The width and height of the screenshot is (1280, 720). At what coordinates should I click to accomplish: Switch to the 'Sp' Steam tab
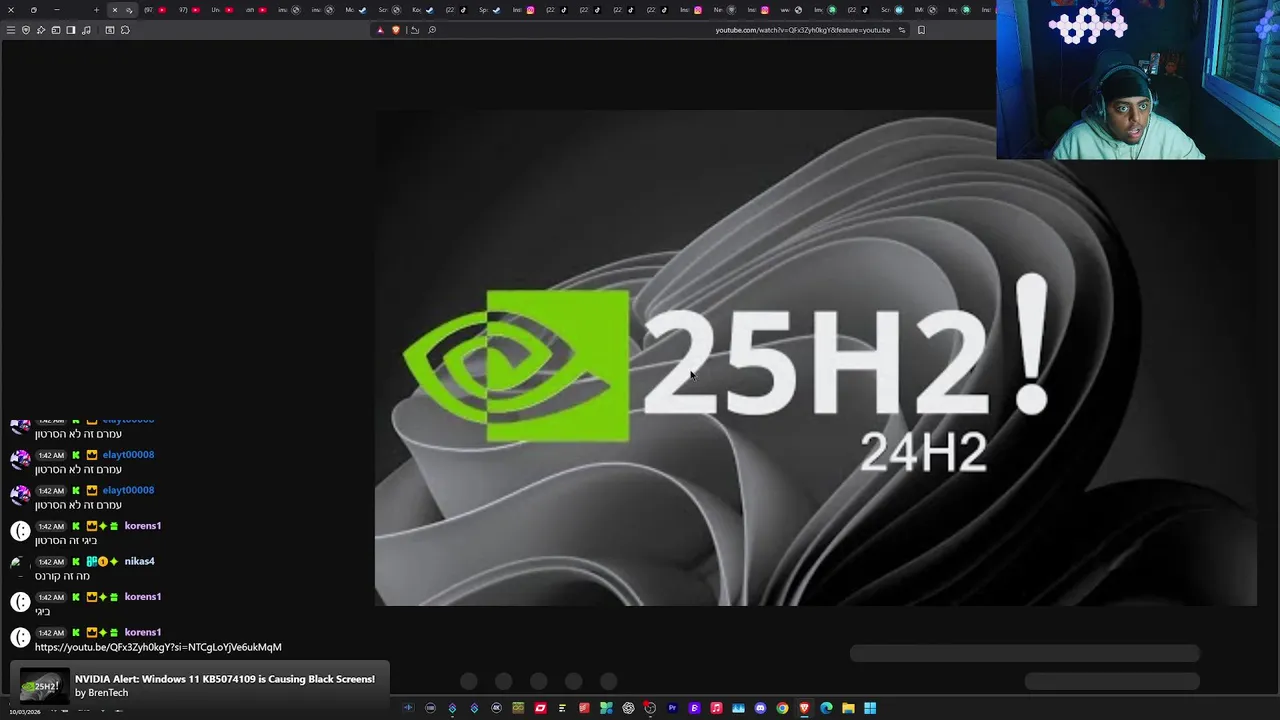point(490,10)
